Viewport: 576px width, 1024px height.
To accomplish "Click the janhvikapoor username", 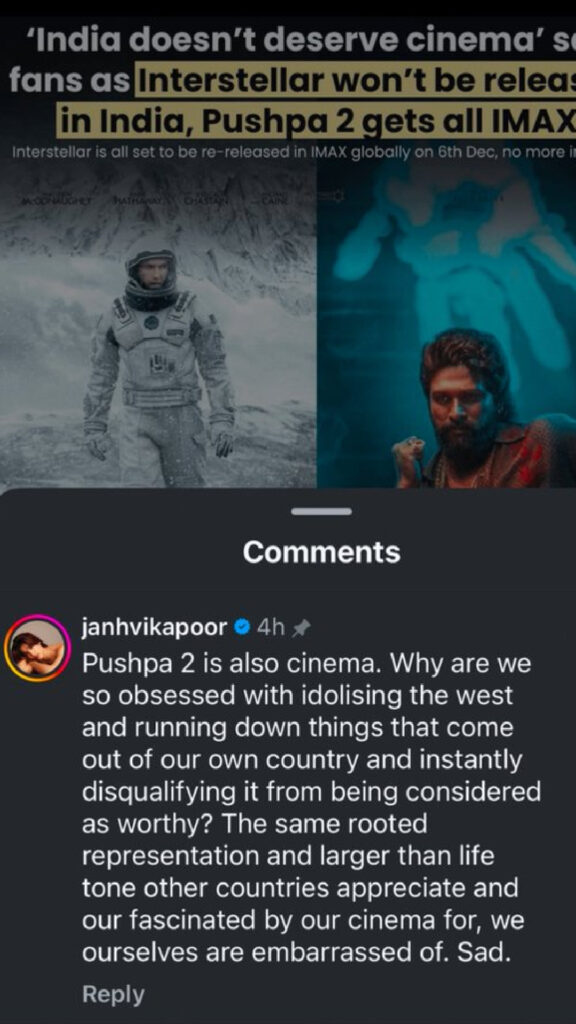I will click(155, 628).
